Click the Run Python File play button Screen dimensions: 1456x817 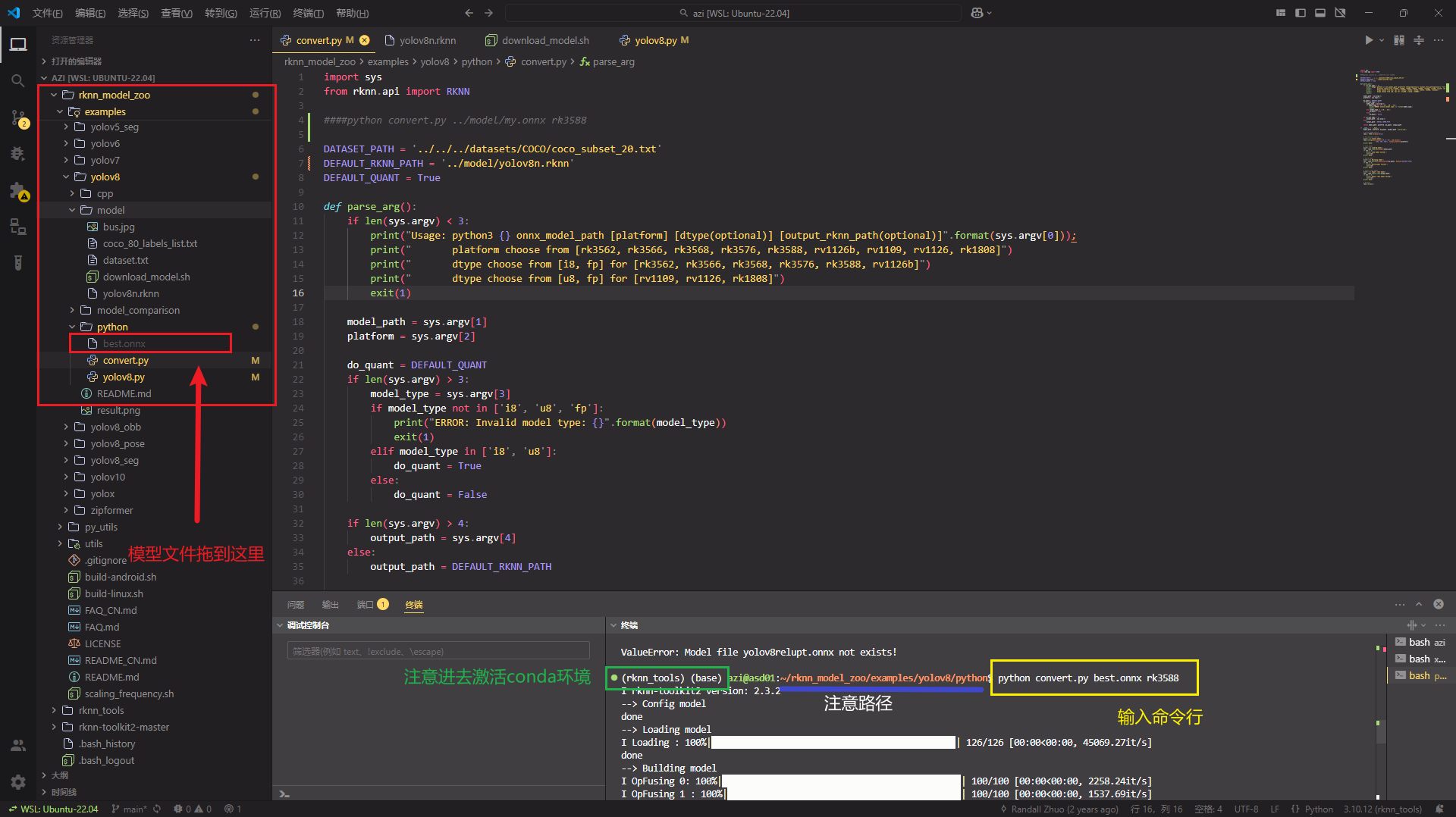click(1368, 40)
